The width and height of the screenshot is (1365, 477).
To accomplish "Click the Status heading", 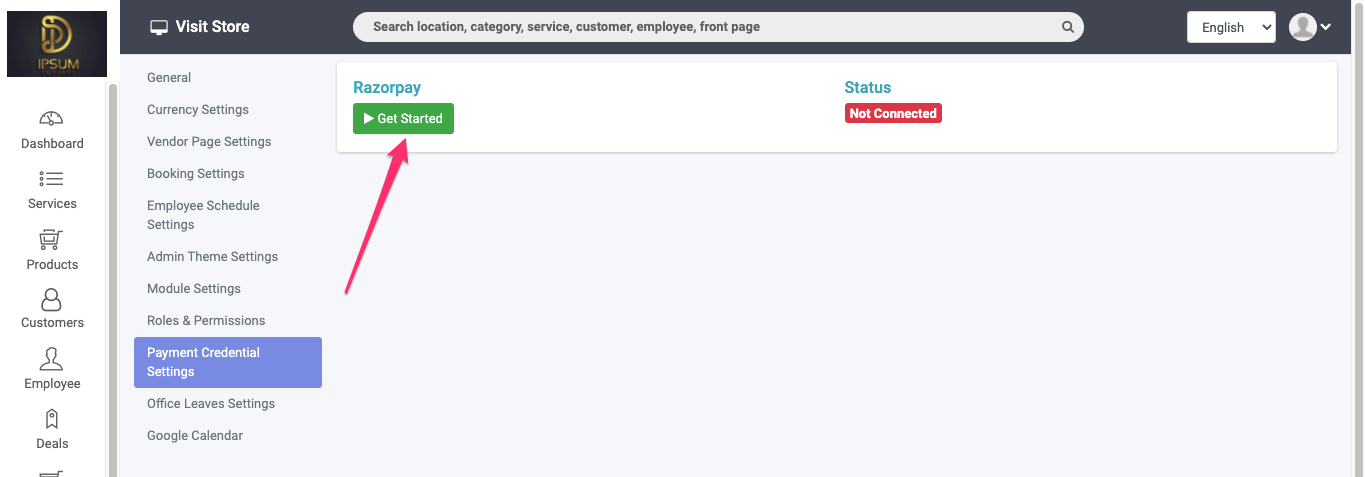I will pyautogui.click(x=867, y=88).
